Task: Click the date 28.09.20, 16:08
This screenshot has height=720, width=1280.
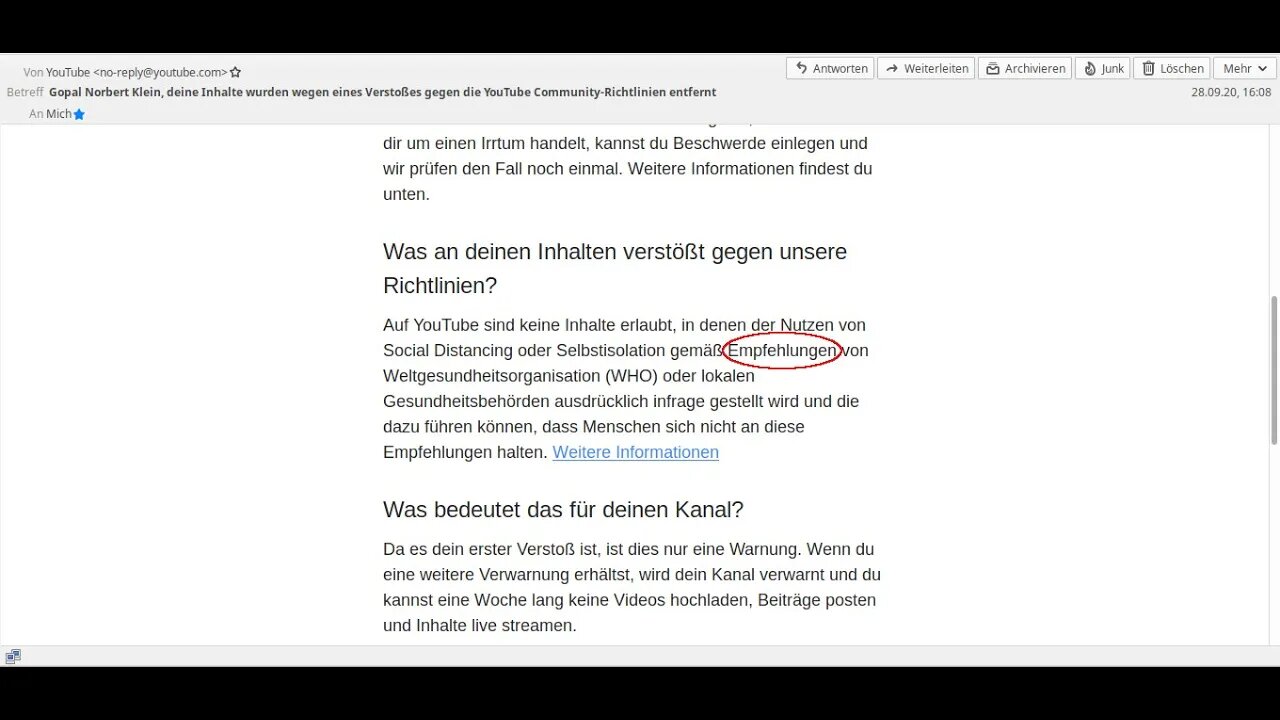Action: [x=1231, y=92]
